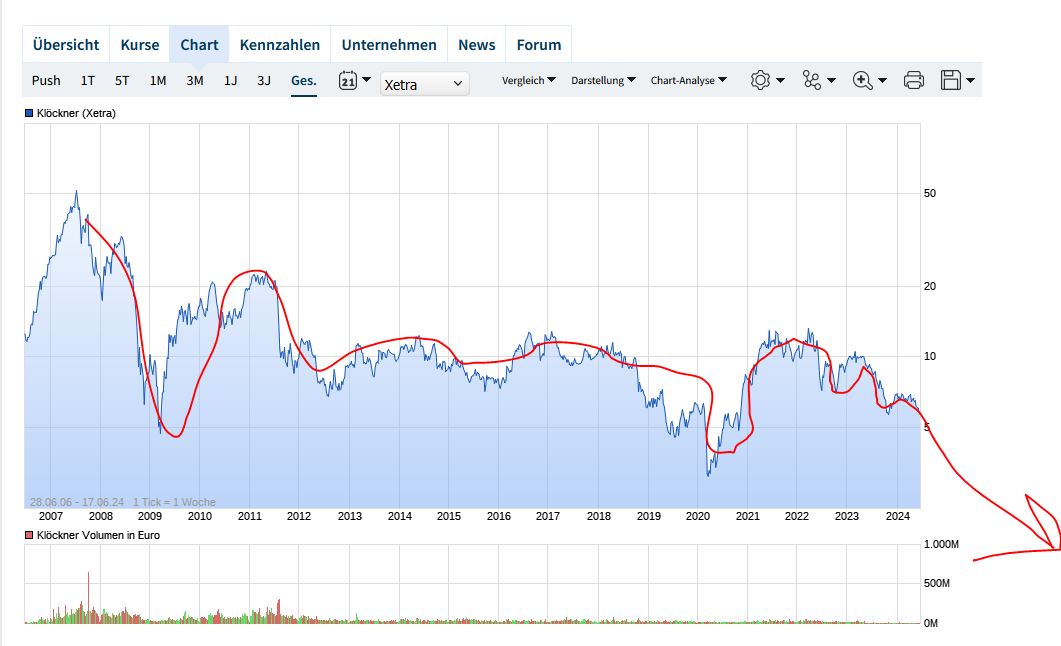Click the red Klöckner Volumen legend square
Image resolution: width=1061 pixels, height=646 pixels.
(29, 536)
